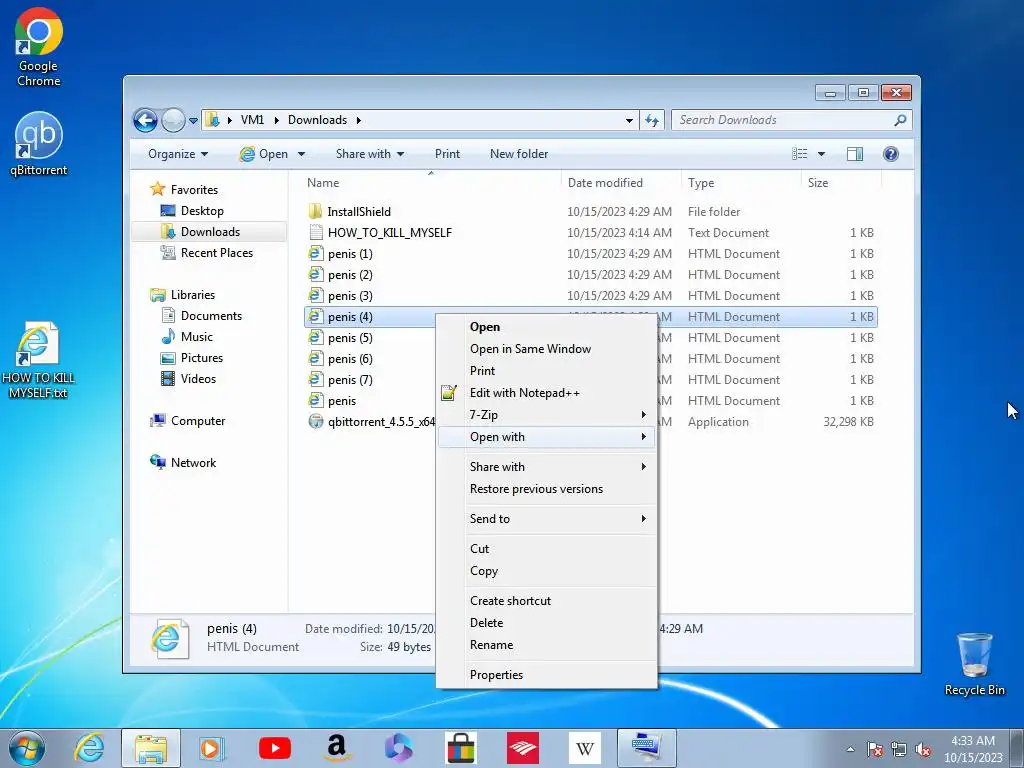Image resolution: width=1024 pixels, height=768 pixels.
Task: Open Explorer help question mark
Action: [891, 154]
